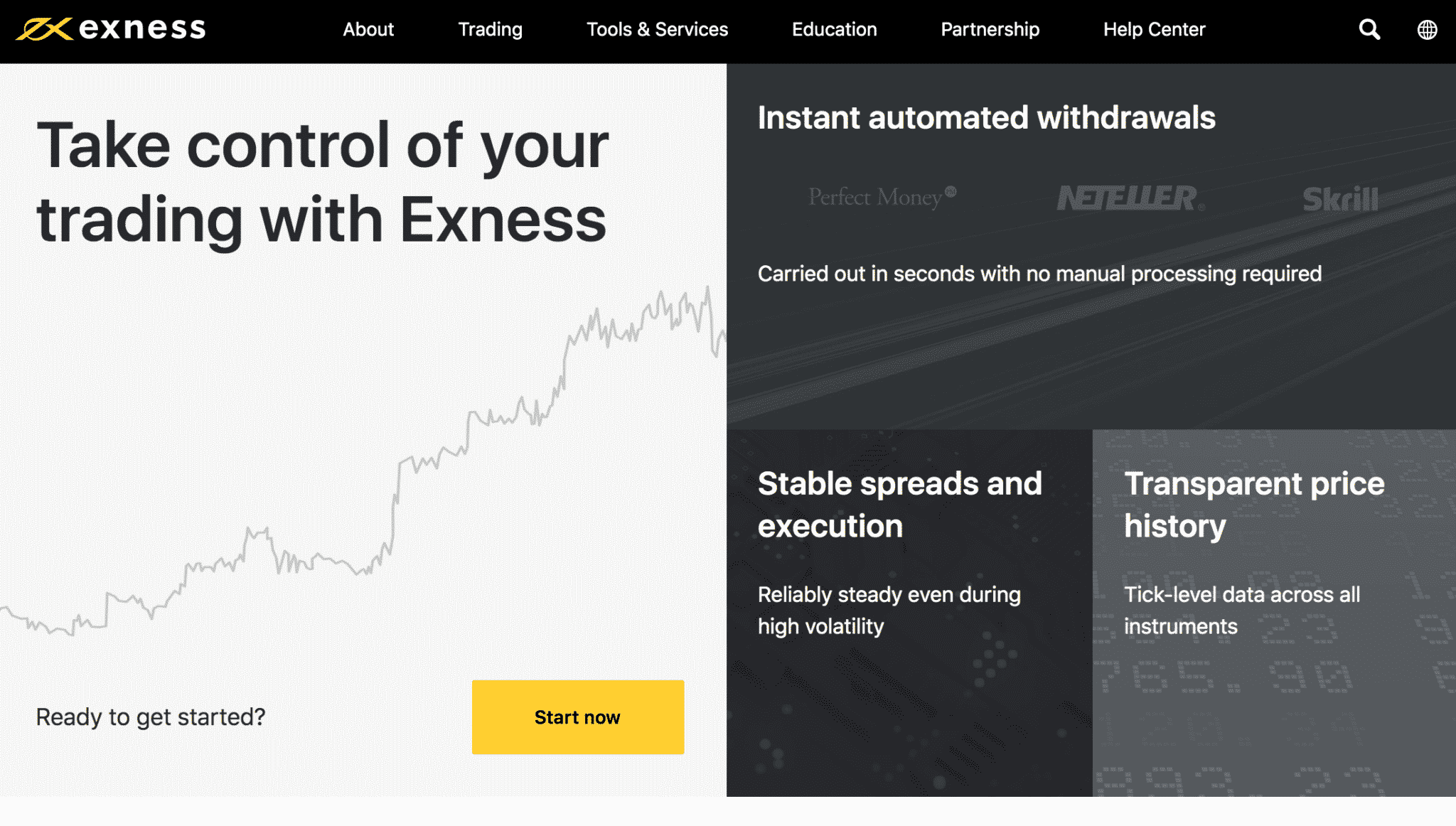This screenshot has width=1456, height=826.
Task: Click the About menu item
Action: pyautogui.click(x=367, y=29)
